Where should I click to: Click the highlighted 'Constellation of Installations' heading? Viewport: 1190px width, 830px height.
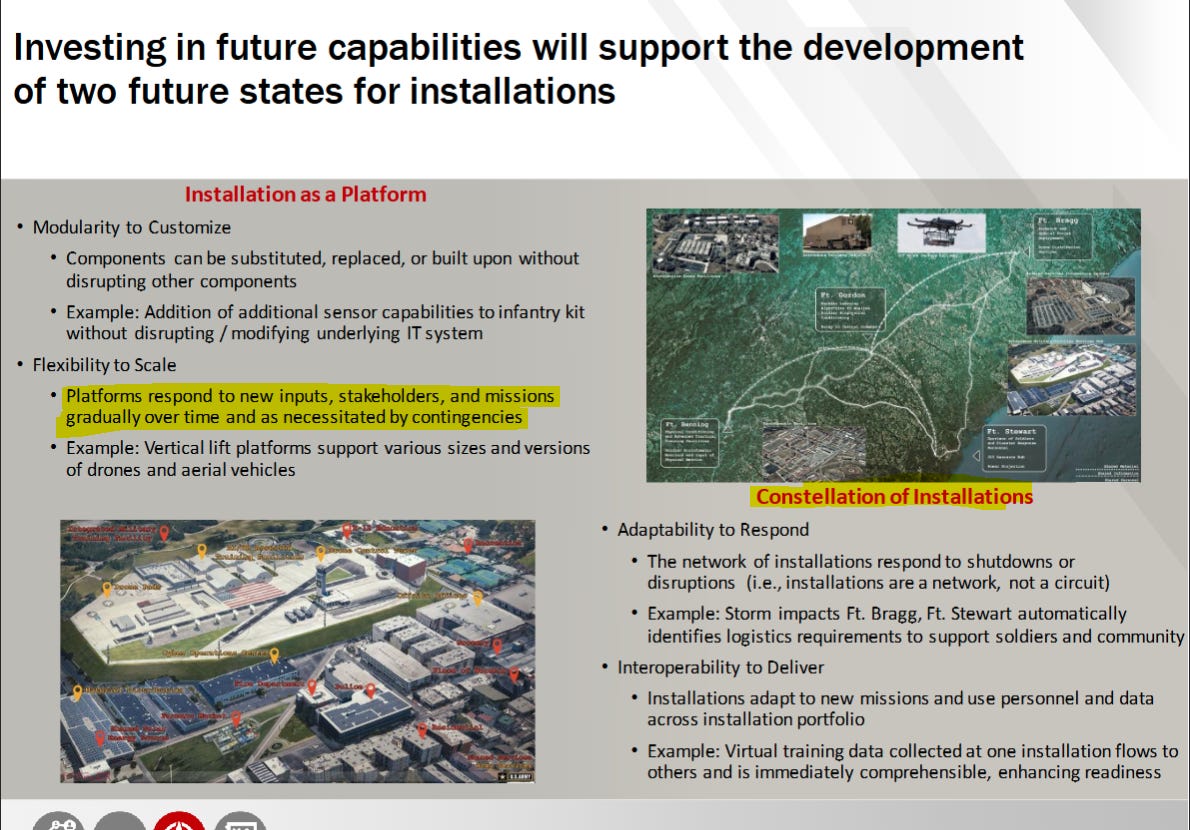pyautogui.click(x=894, y=496)
